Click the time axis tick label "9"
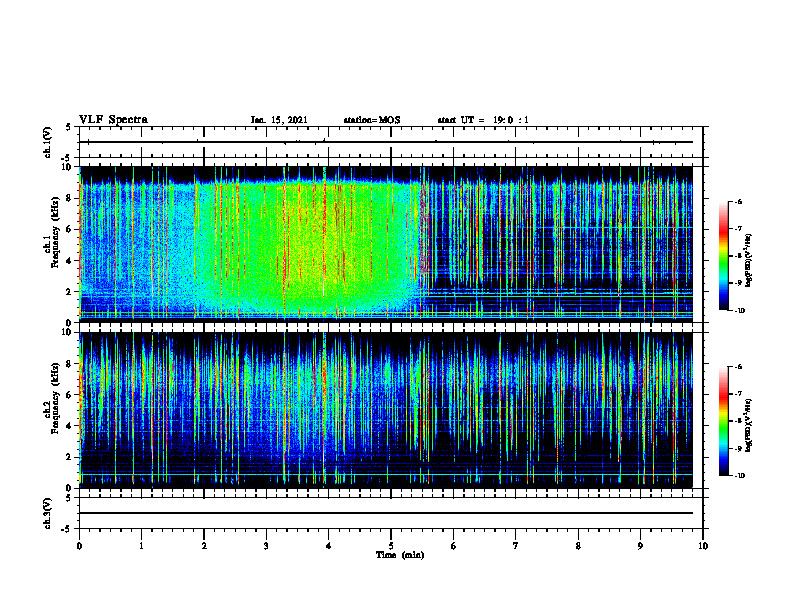The image size is (792, 612). tap(640, 546)
